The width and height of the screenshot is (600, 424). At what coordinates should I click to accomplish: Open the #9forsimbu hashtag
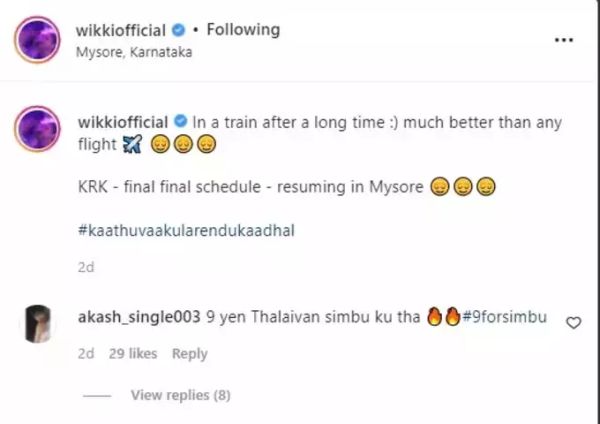[504, 317]
